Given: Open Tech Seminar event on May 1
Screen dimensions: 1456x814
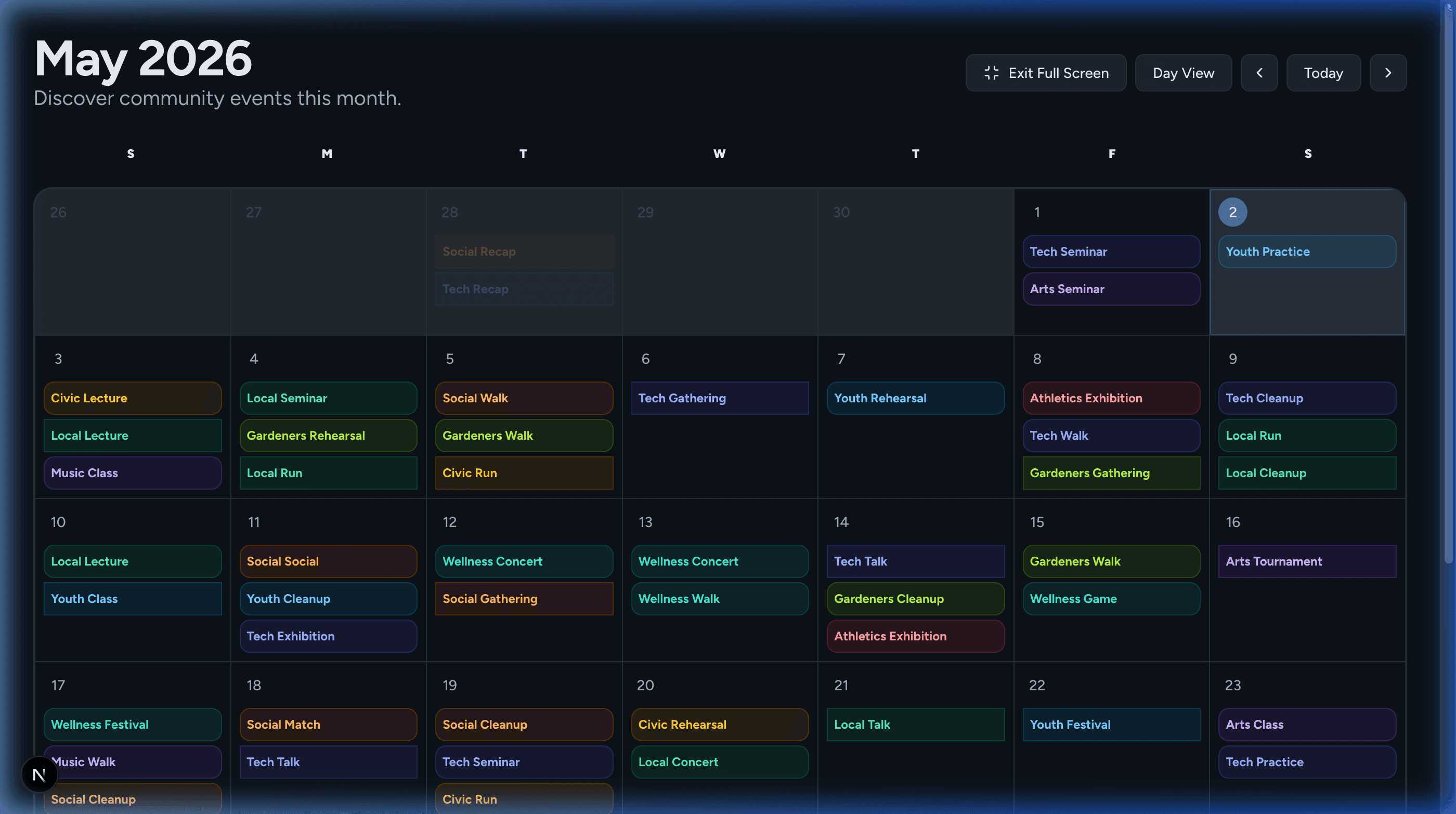Looking at the screenshot, I should click(1111, 252).
